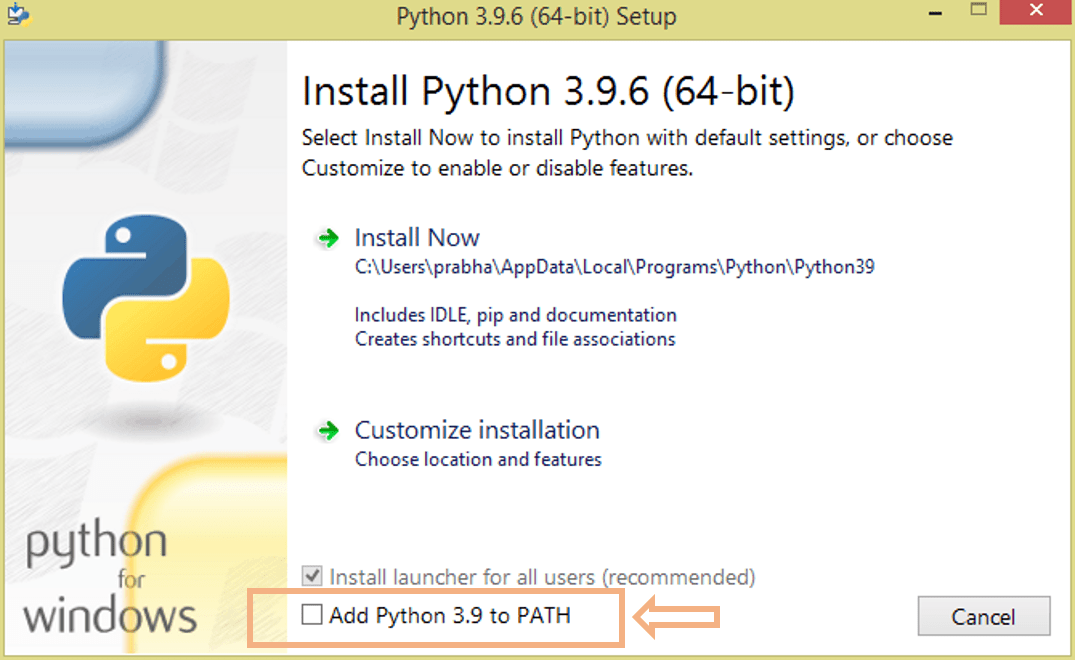Click the green arrow beside Customize installation
The height and width of the screenshot is (660, 1077).
tap(330, 430)
